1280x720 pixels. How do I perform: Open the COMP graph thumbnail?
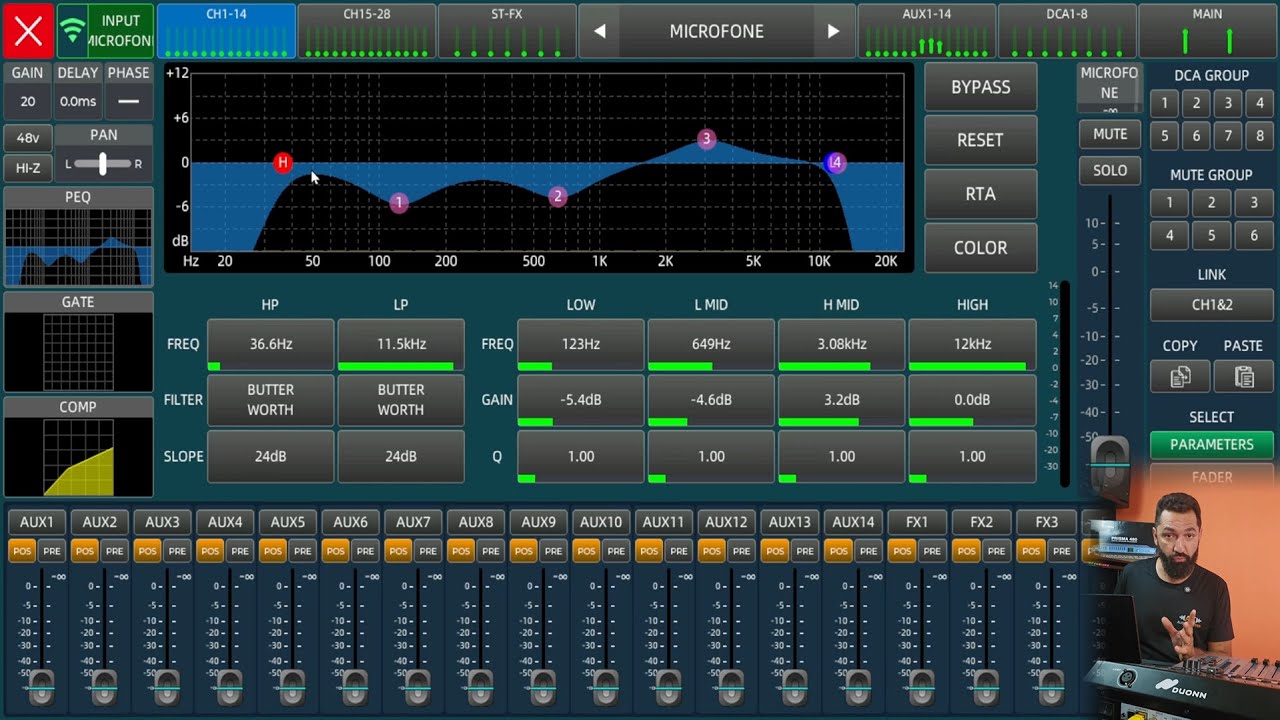(x=78, y=457)
